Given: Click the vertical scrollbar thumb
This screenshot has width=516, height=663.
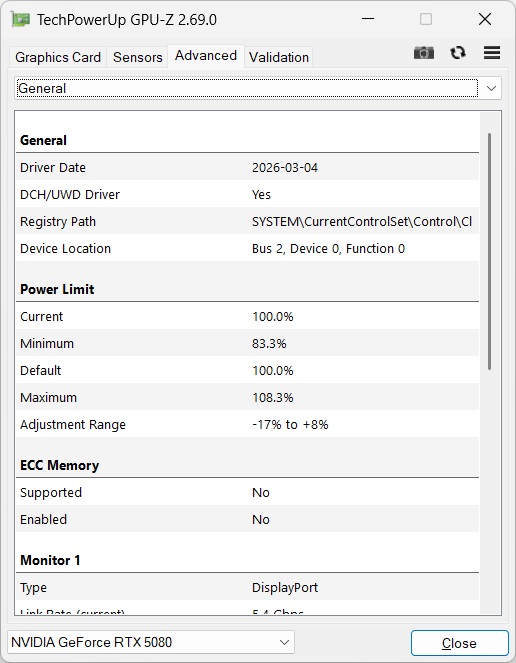Looking at the screenshot, I should pos(489,252).
